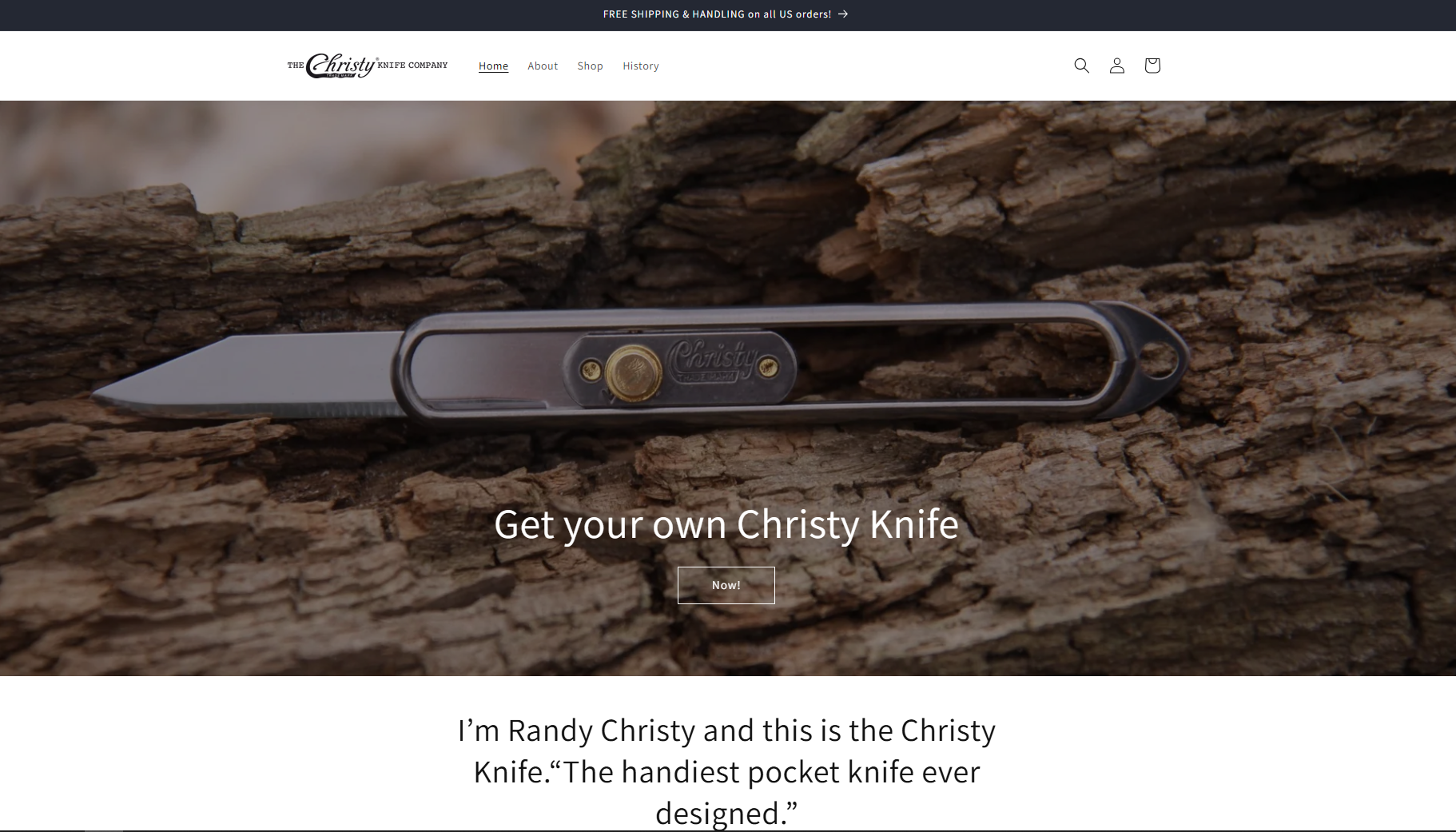Click the Christy Knife Company logo
Viewport: 1456px width, 832px height.
368,66
